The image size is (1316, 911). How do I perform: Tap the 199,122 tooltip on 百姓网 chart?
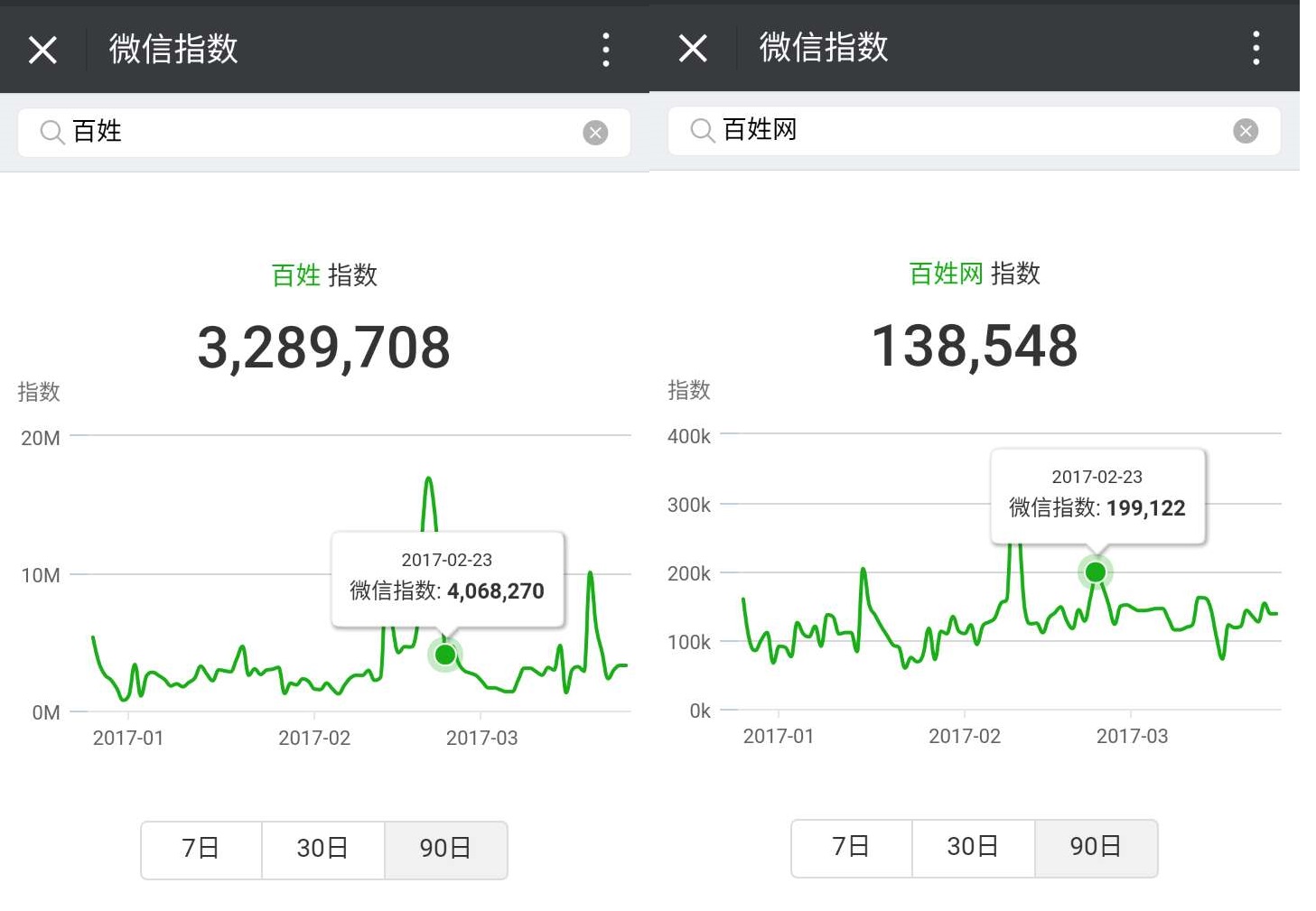point(1098,496)
